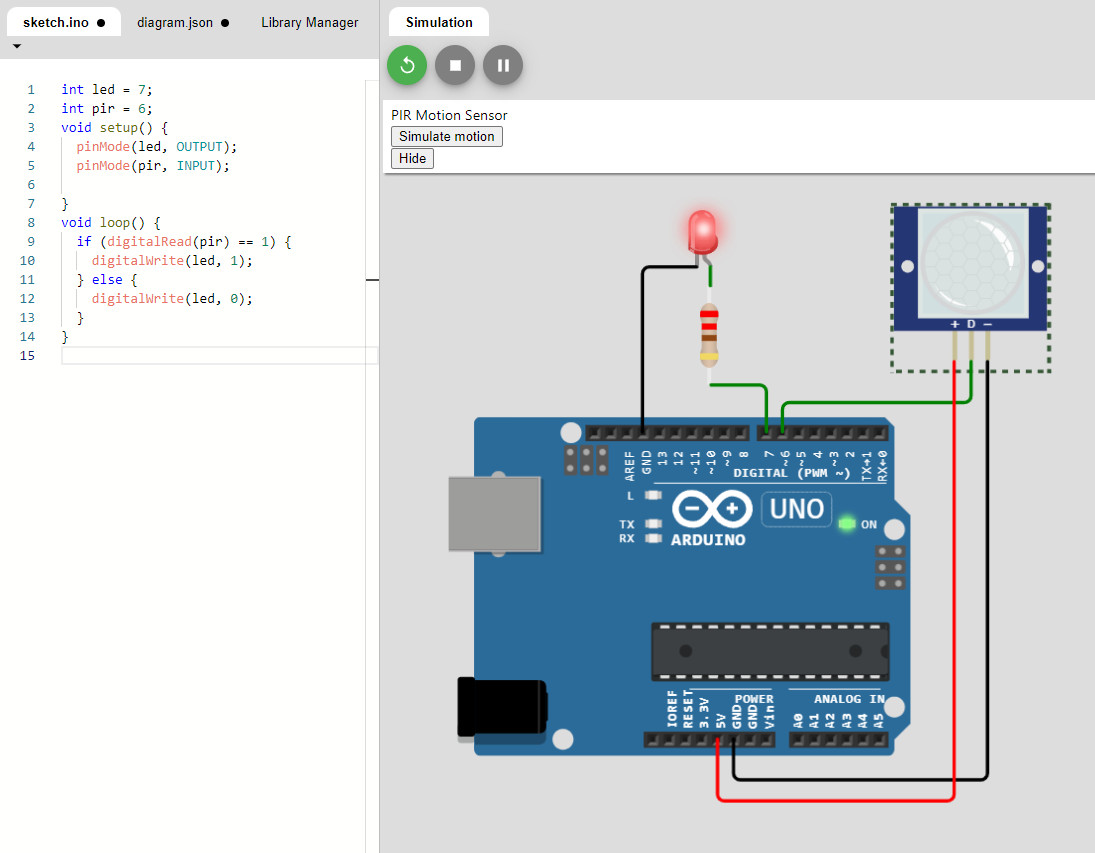The height and width of the screenshot is (853, 1095).
Task: Pause the simulation
Action: click(503, 66)
